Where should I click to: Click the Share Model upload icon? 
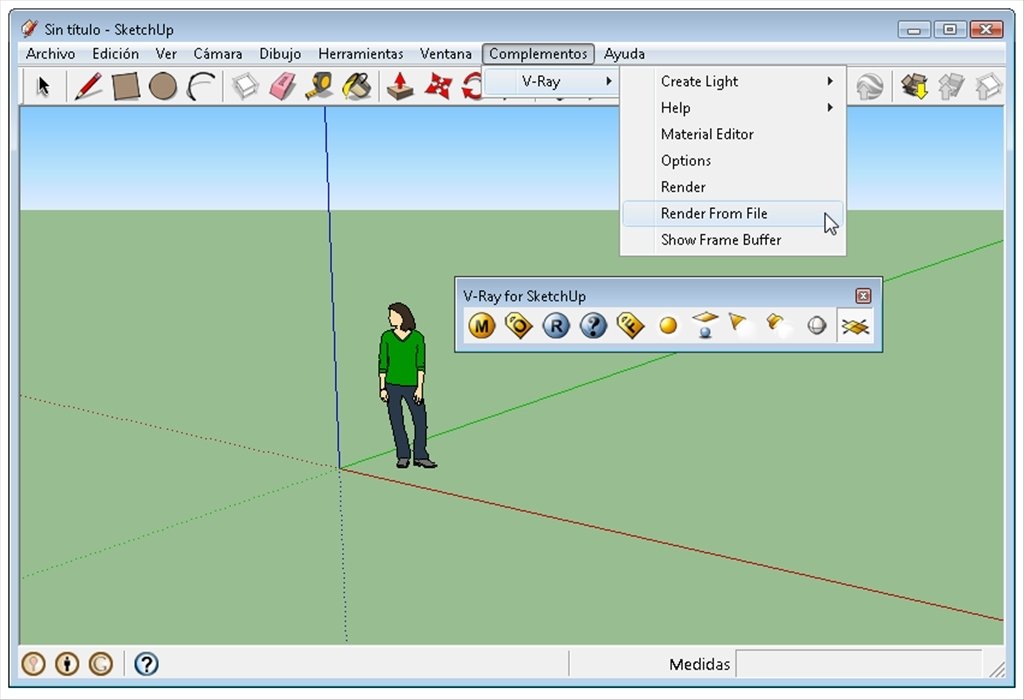(x=952, y=86)
